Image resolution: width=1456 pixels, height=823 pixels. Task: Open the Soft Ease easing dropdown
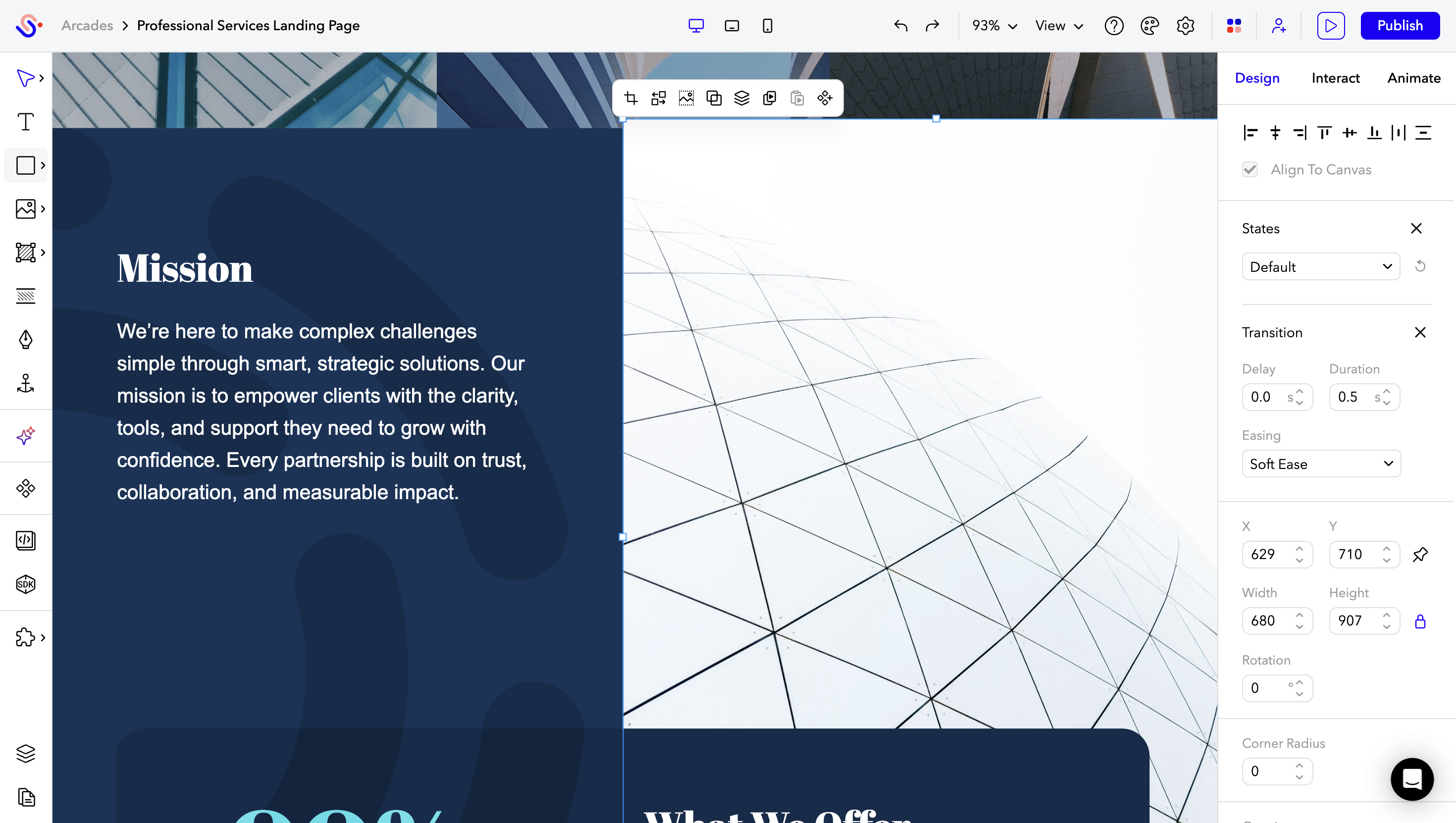click(1320, 464)
